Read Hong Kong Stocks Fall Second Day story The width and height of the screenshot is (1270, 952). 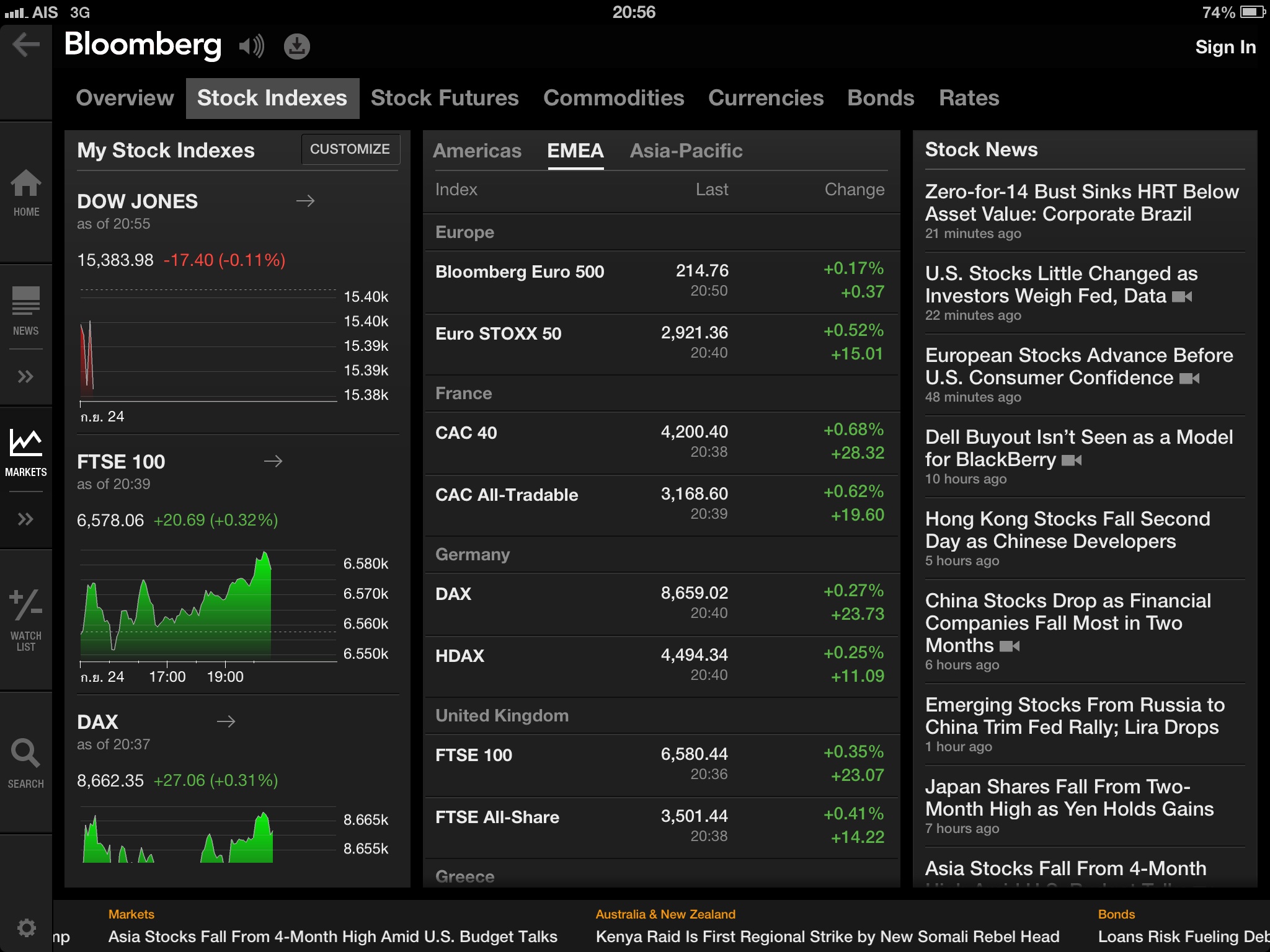[1068, 538]
